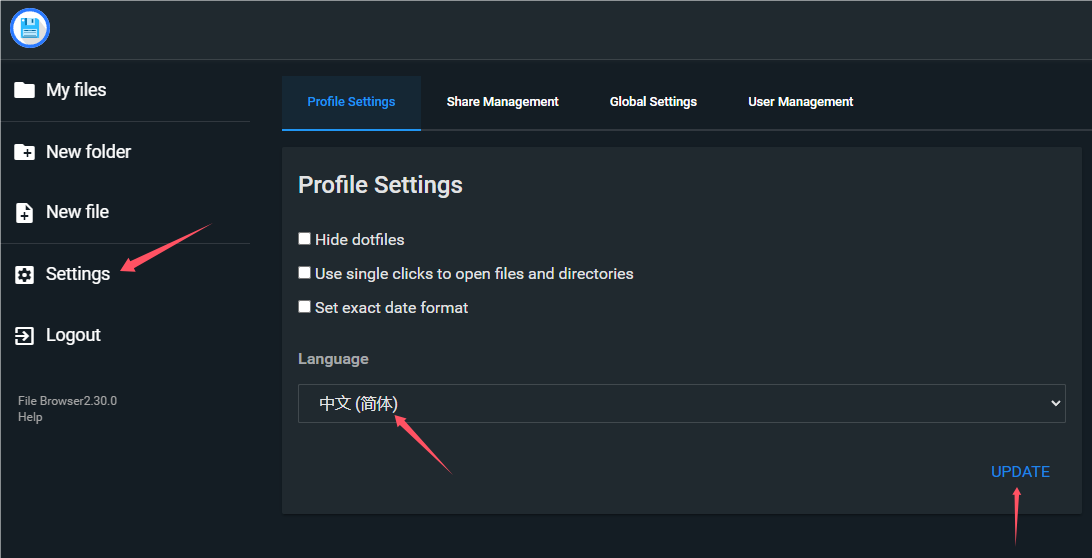Select the Profile Settings tab
The height and width of the screenshot is (558, 1092).
[x=351, y=102]
